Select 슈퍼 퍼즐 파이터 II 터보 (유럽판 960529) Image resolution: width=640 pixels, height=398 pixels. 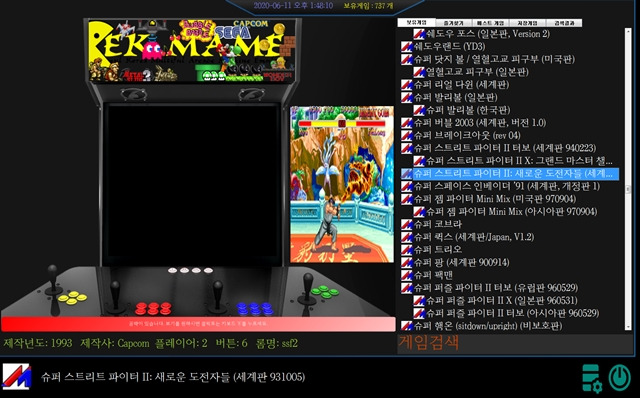(496, 288)
